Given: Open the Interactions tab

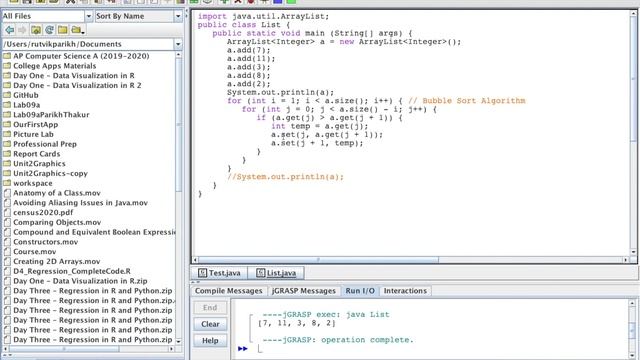Looking at the screenshot, I should click(405, 291).
